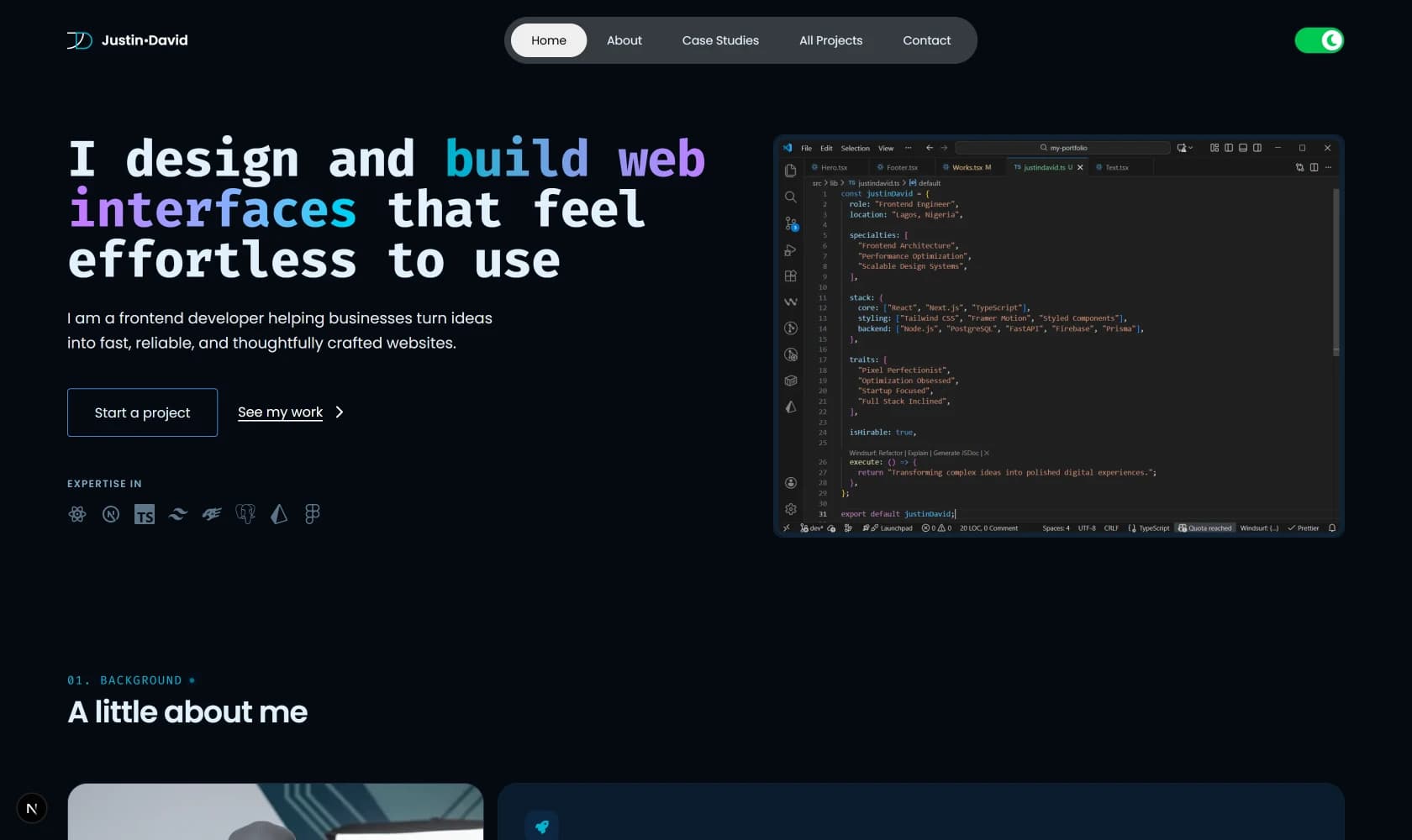Click the notifications bell in the VS Code status bar
Image resolution: width=1412 pixels, height=840 pixels.
tap(1332, 528)
